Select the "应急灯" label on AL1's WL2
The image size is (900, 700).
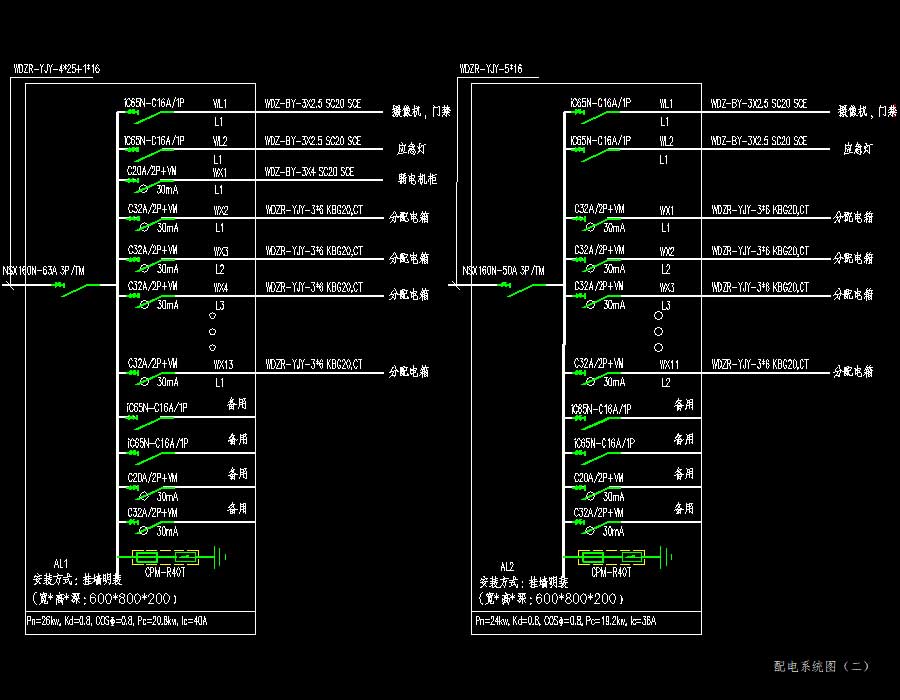pos(412,149)
